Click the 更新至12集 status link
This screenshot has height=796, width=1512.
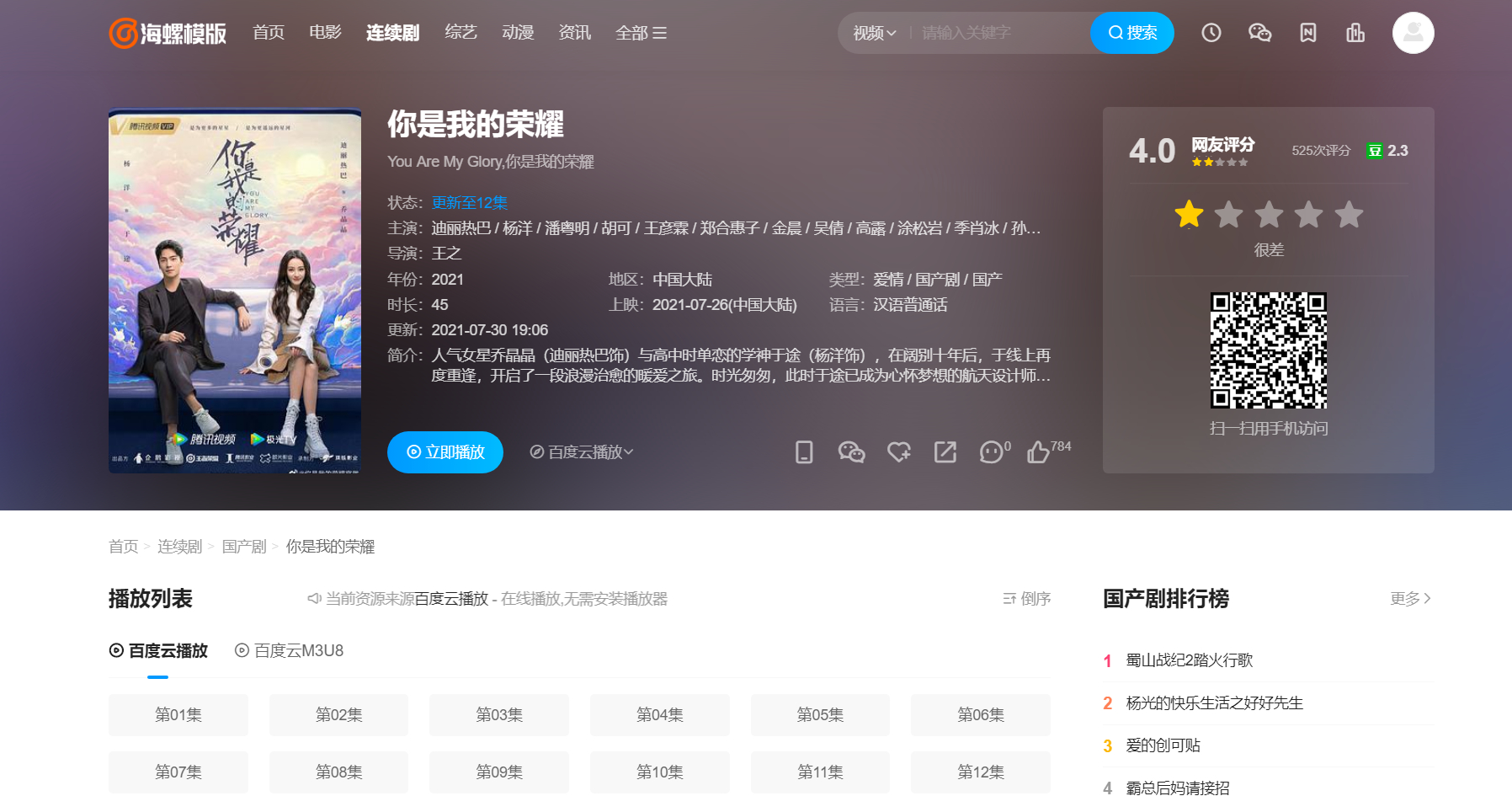click(x=470, y=203)
